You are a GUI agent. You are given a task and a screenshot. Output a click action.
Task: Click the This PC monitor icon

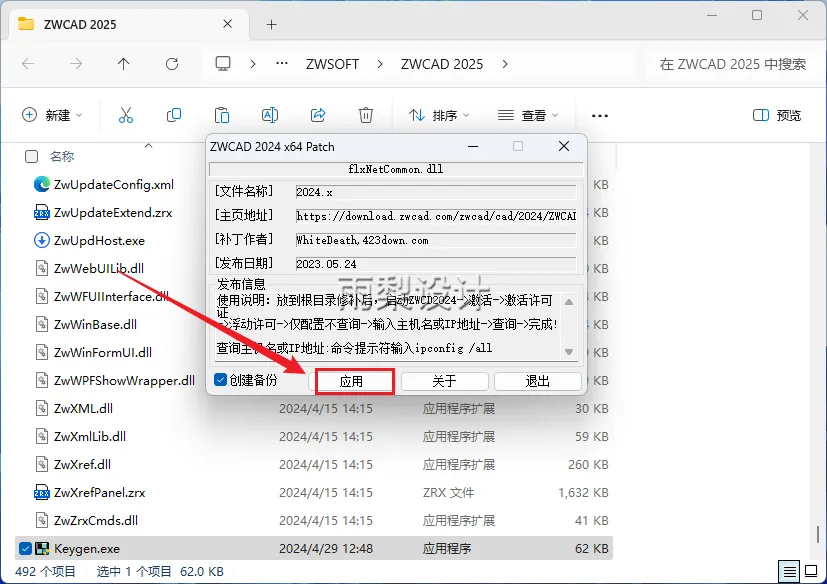[223, 64]
